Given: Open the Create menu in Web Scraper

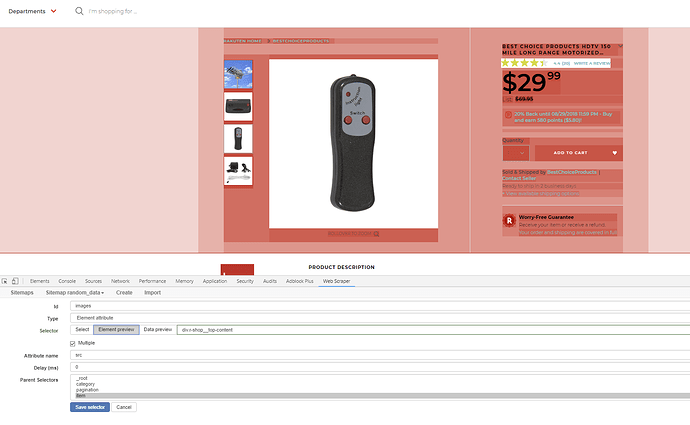Looking at the screenshot, I should [x=124, y=293].
